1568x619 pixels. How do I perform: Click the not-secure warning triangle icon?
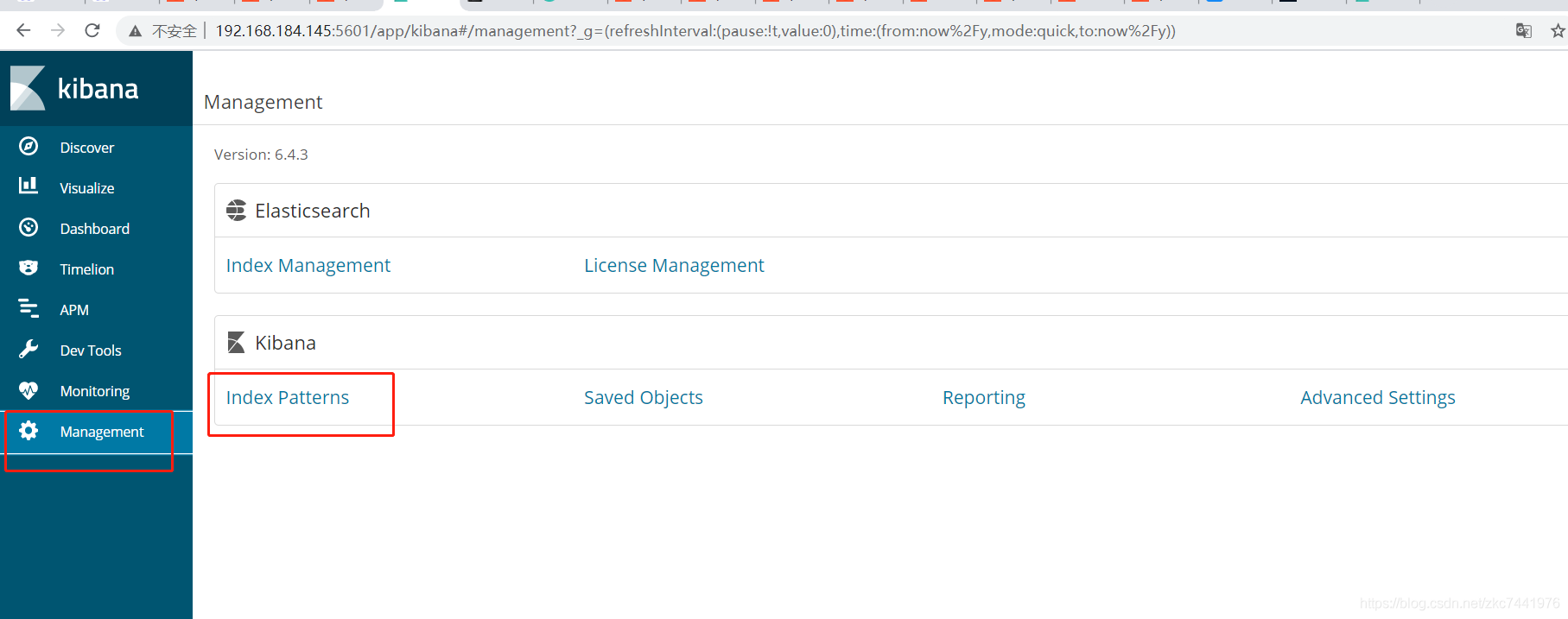click(135, 31)
